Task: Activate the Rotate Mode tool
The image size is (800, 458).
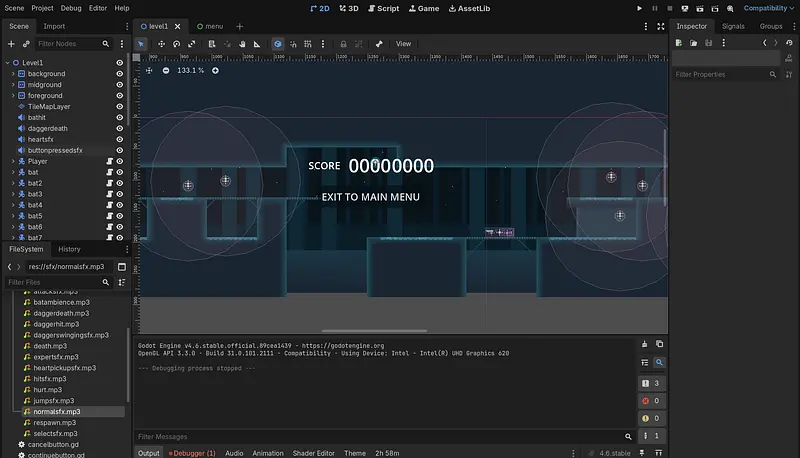Action: (x=177, y=44)
